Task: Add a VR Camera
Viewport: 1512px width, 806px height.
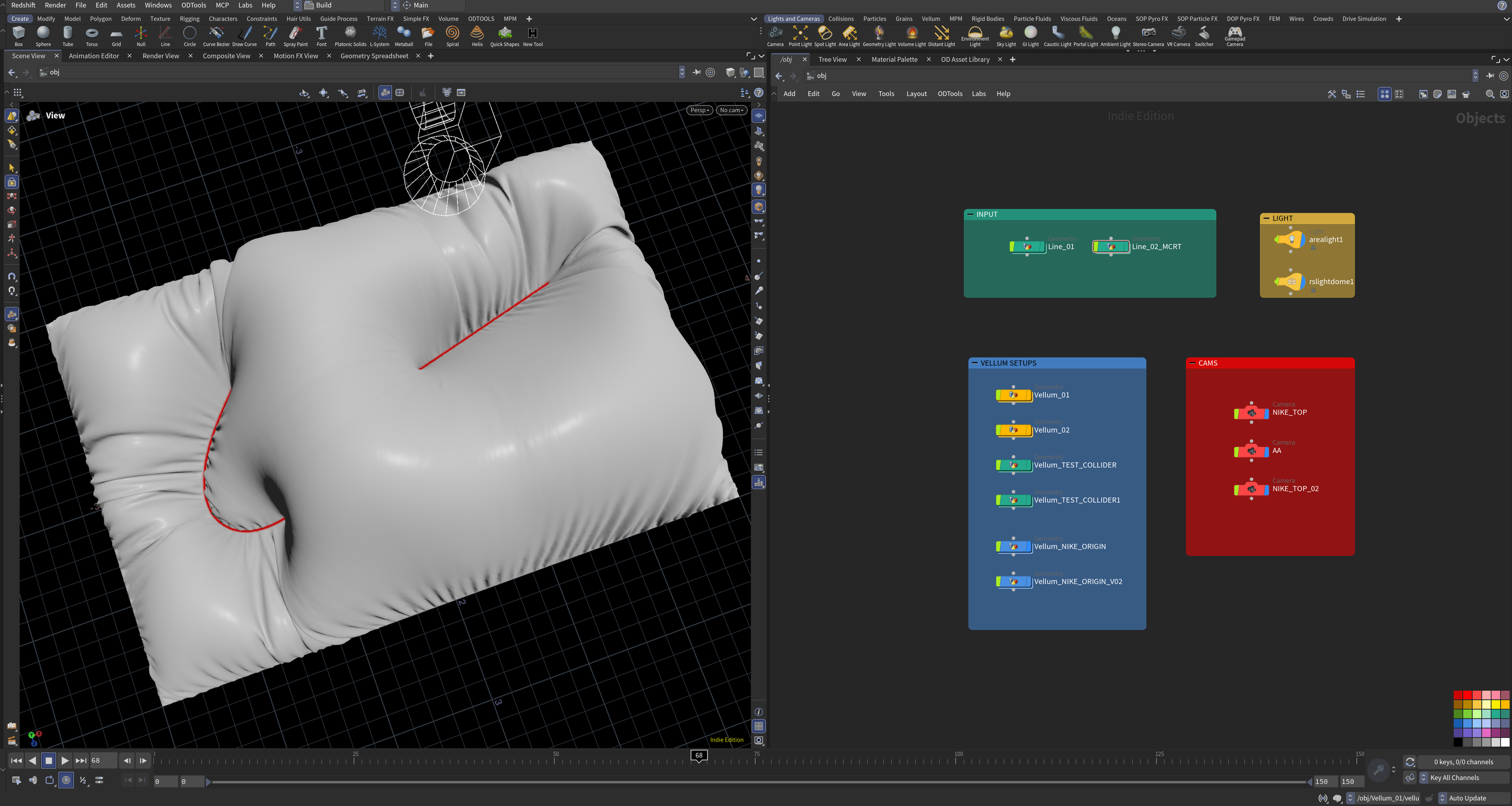Action: click(x=1178, y=36)
